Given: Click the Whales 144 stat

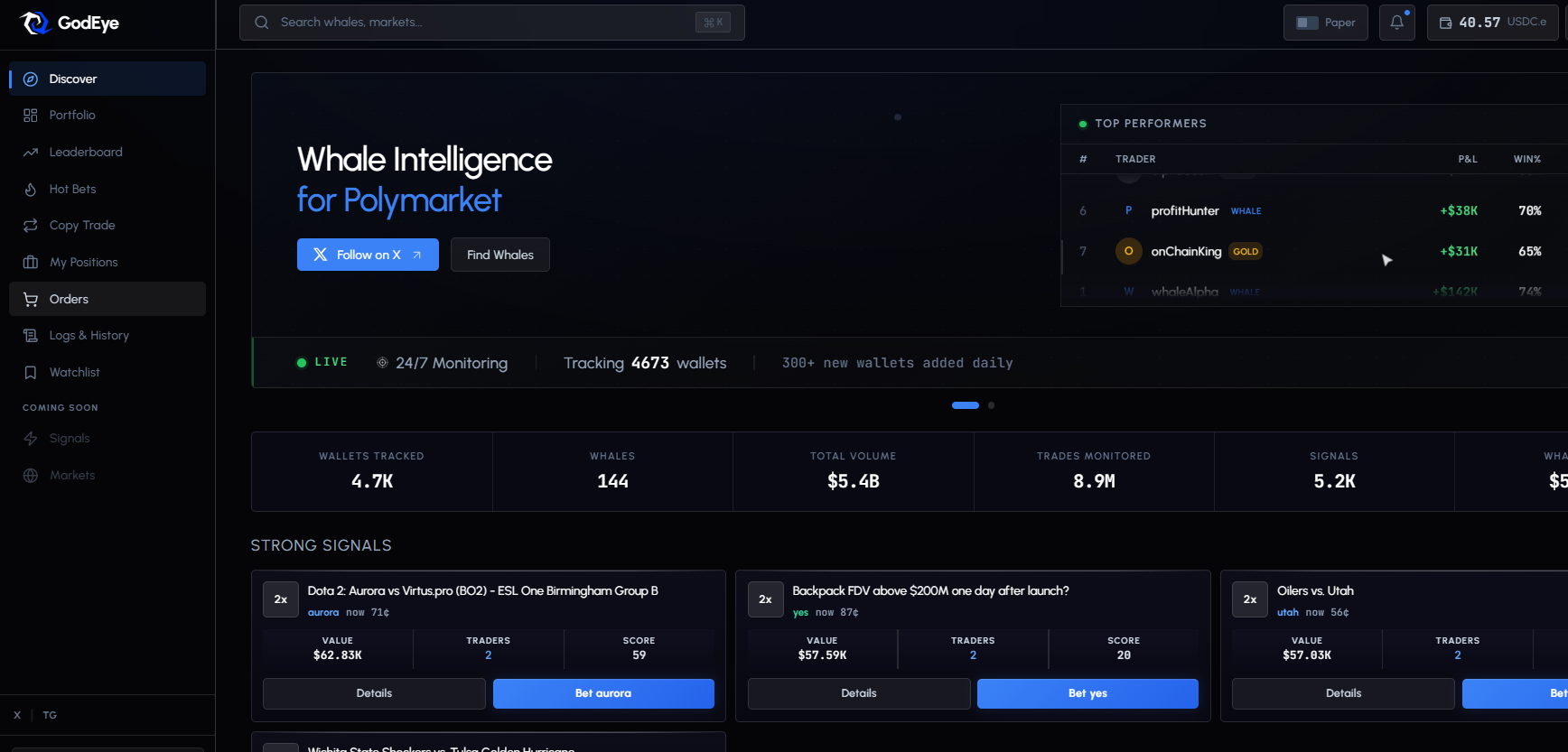Looking at the screenshot, I should pos(612,471).
